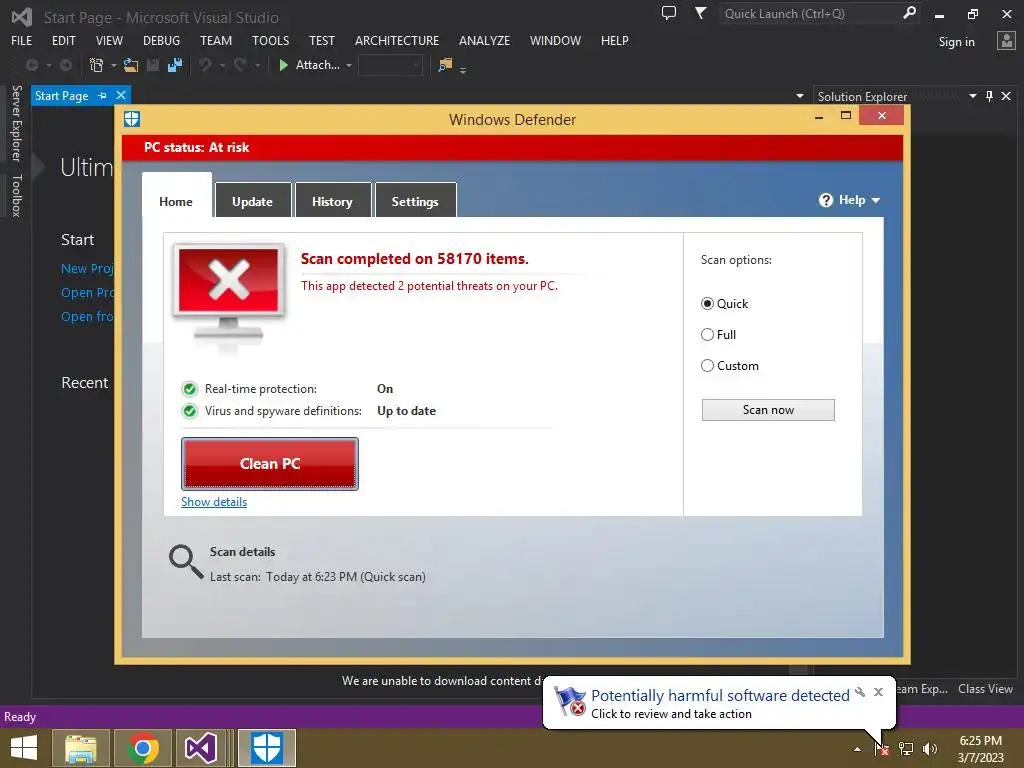1024x768 pixels.
Task: Switch to Visual Studio via the taskbar icon
Action: point(201,748)
